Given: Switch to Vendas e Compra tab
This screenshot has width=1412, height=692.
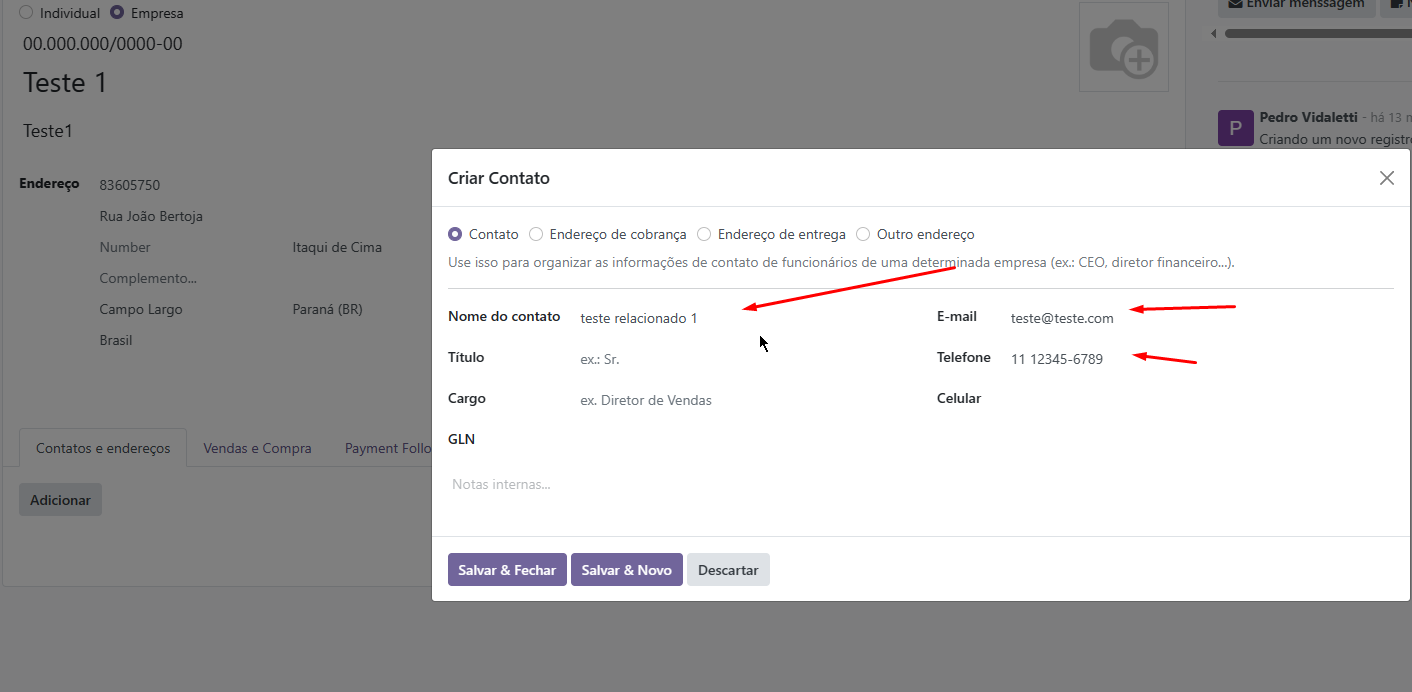Looking at the screenshot, I should point(257,448).
